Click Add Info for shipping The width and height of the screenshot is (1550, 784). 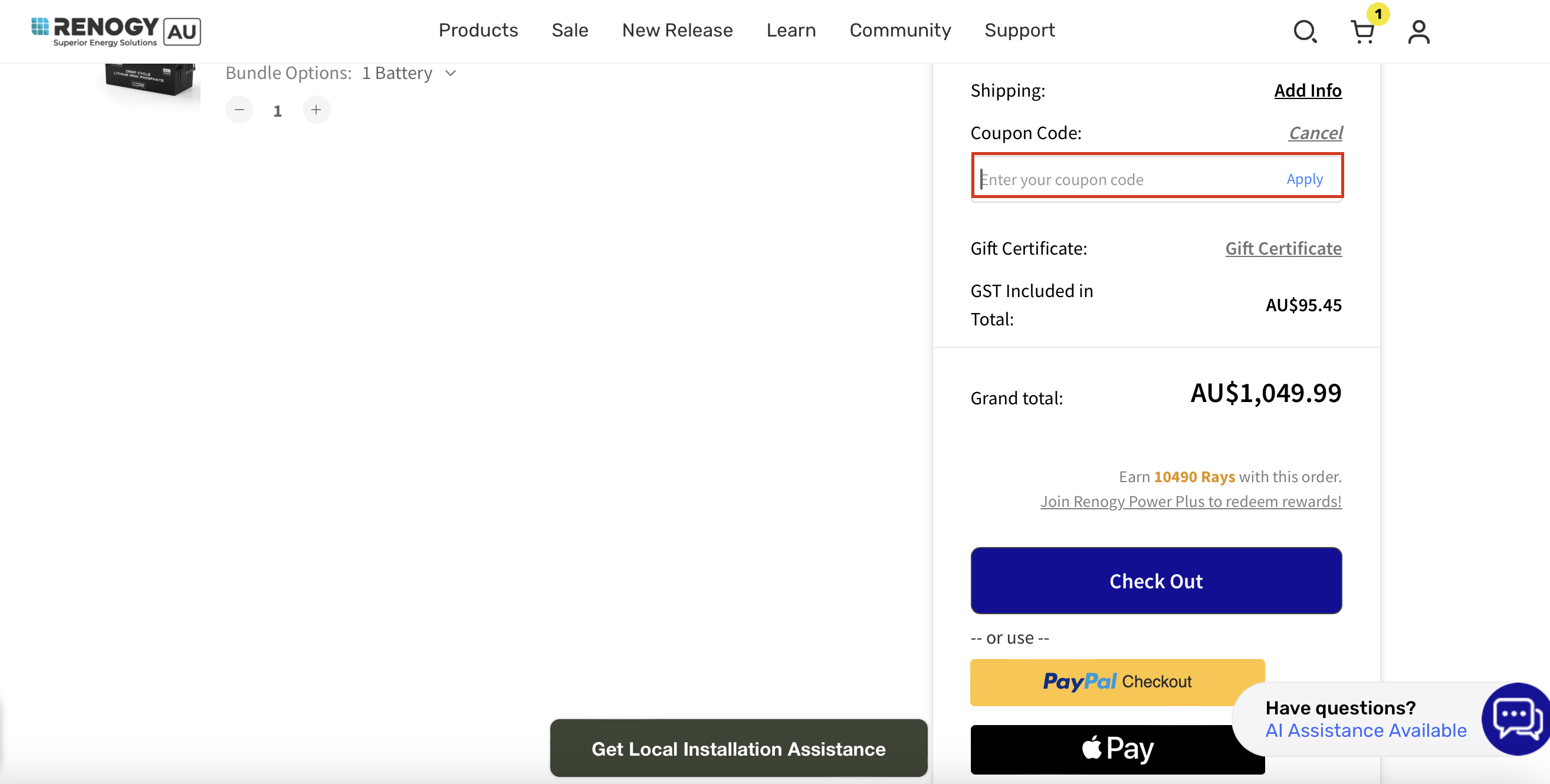1308,90
